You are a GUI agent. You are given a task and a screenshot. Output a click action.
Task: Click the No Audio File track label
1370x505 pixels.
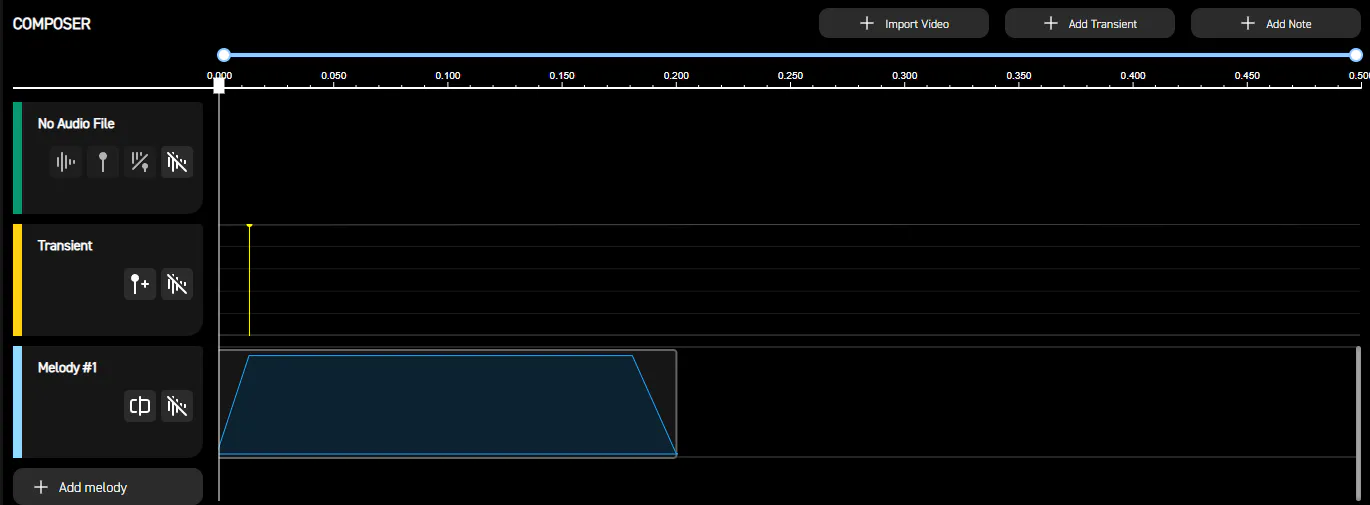(x=76, y=124)
